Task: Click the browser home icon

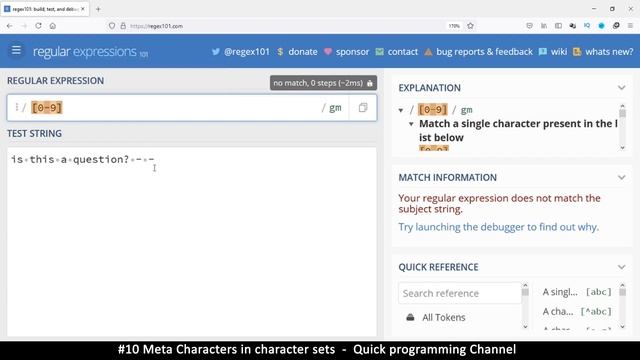Action: pyautogui.click(x=53, y=26)
